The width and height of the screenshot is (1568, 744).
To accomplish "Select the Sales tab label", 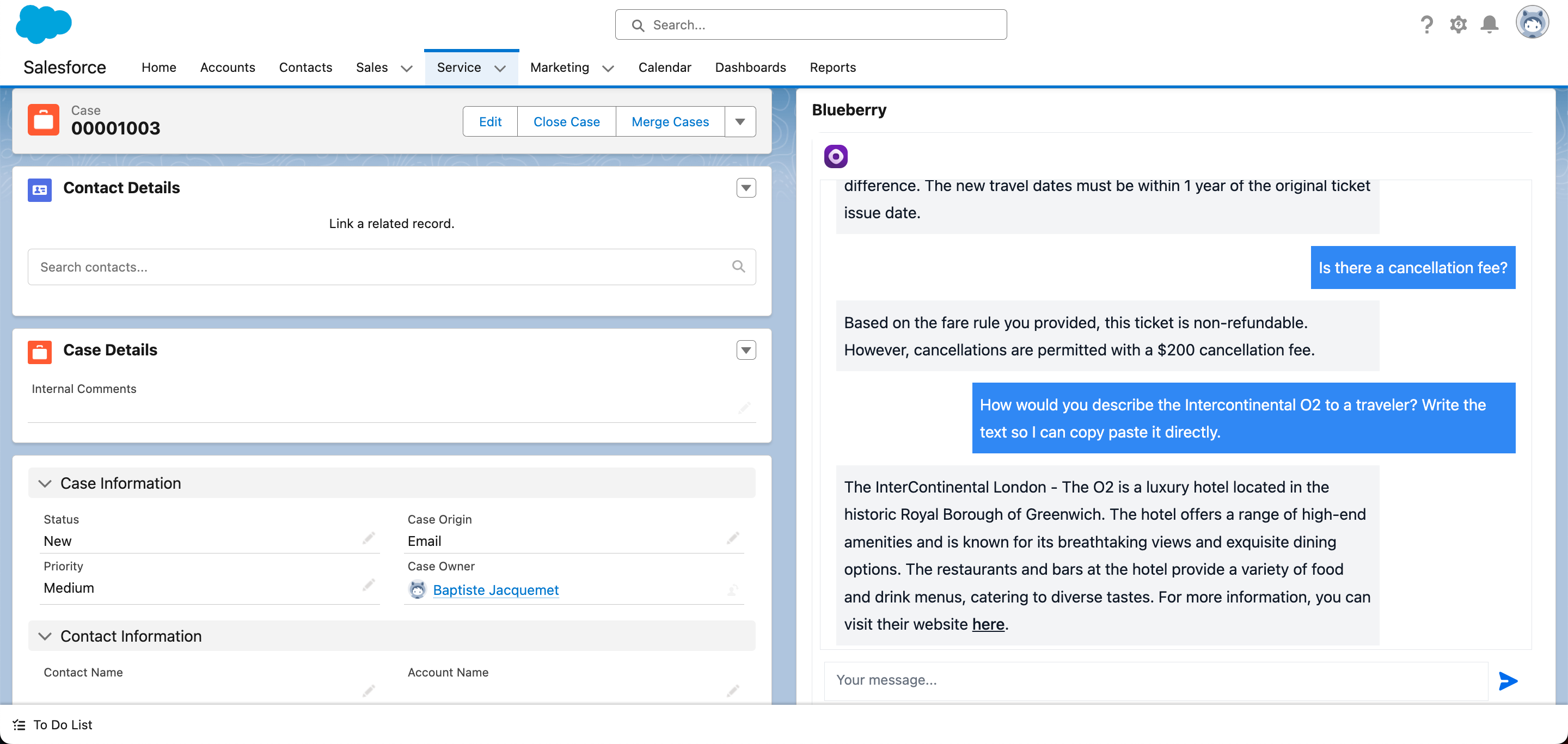I will (x=372, y=67).
